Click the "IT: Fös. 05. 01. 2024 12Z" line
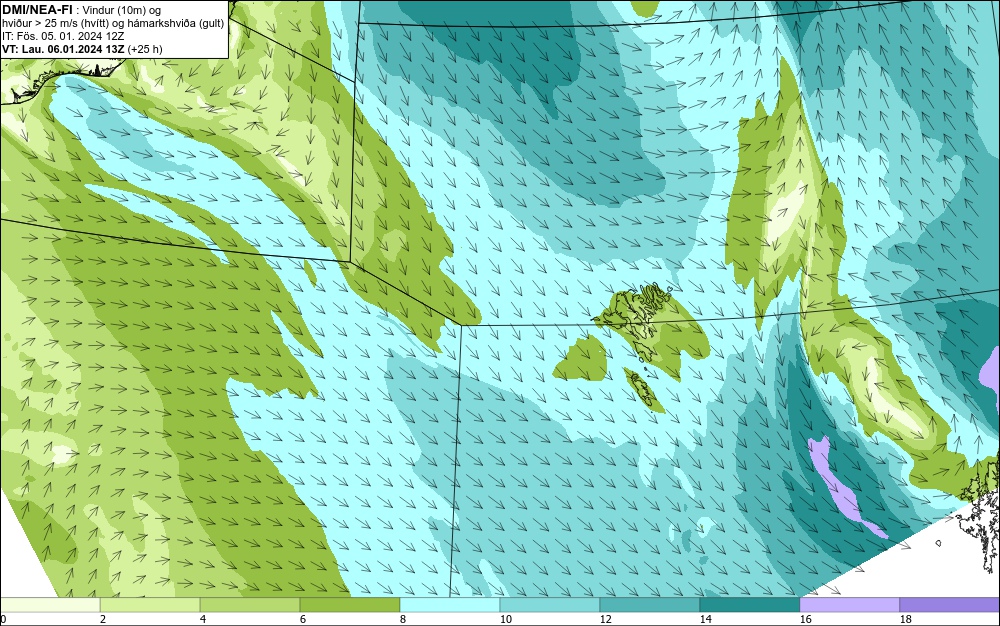 [62, 36]
